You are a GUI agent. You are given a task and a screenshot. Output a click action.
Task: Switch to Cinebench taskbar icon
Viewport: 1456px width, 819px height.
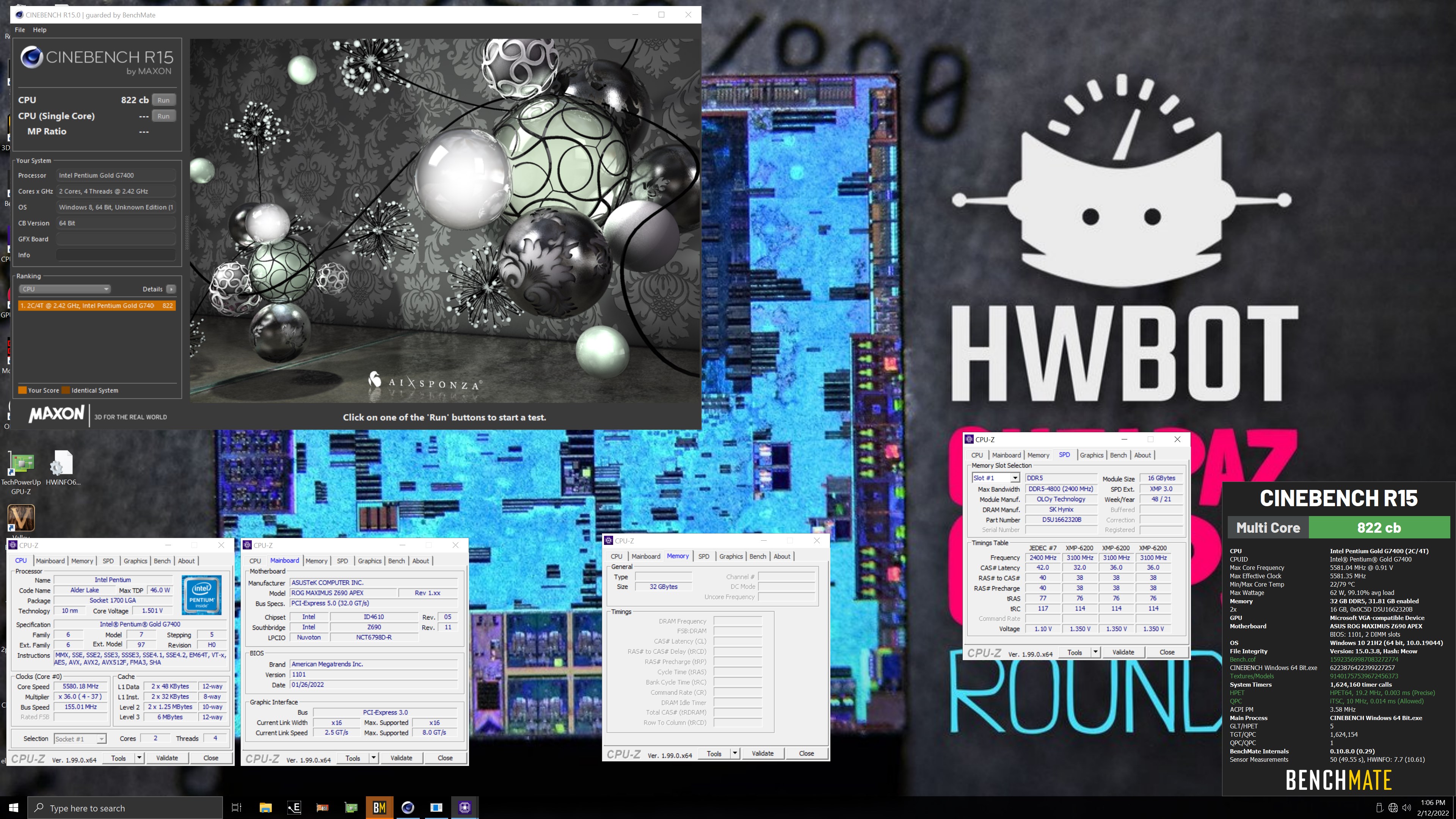click(408, 808)
